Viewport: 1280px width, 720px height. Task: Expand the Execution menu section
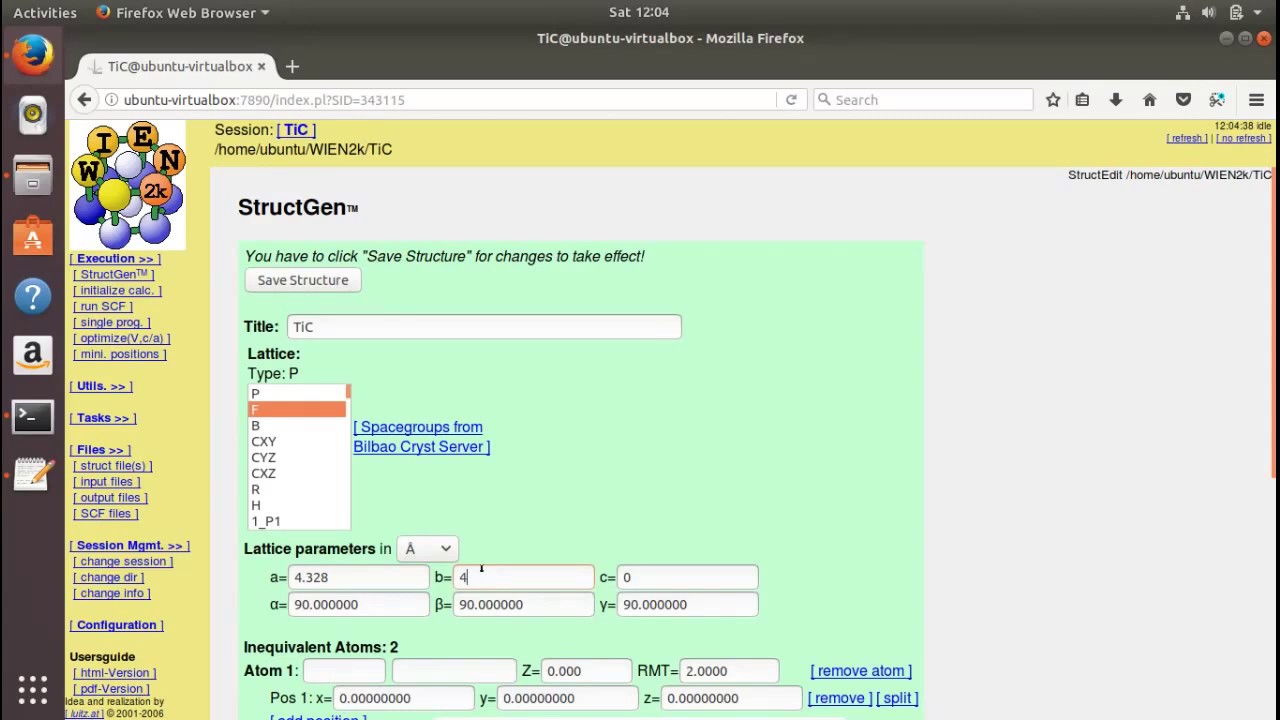pos(115,259)
